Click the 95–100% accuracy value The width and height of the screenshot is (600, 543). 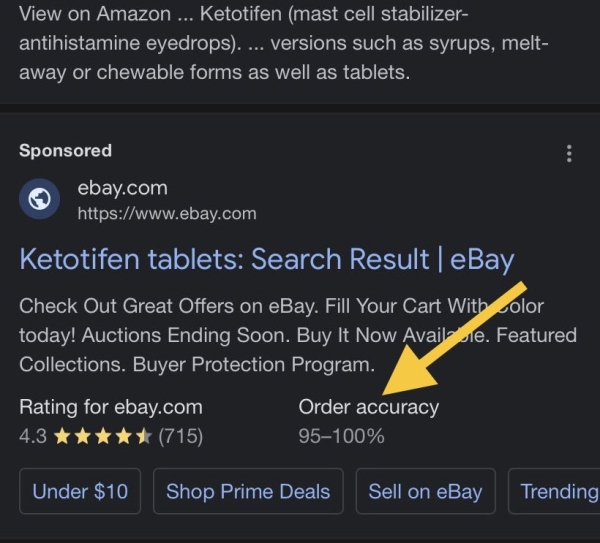click(341, 436)
